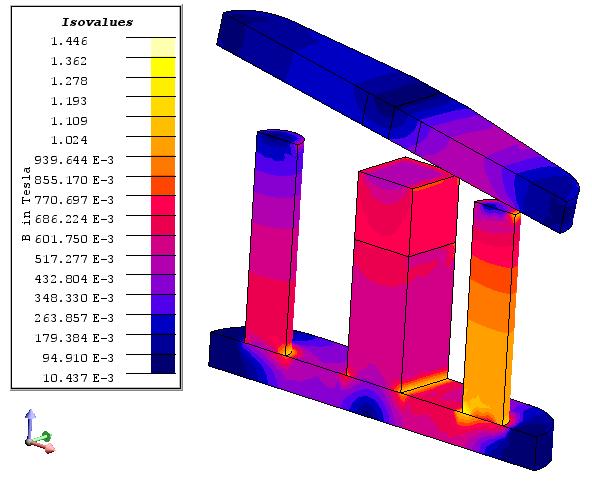592x490 pixels.
Task: Click the 'B in Tesla' axis label
Action: (x=26, y=204)
